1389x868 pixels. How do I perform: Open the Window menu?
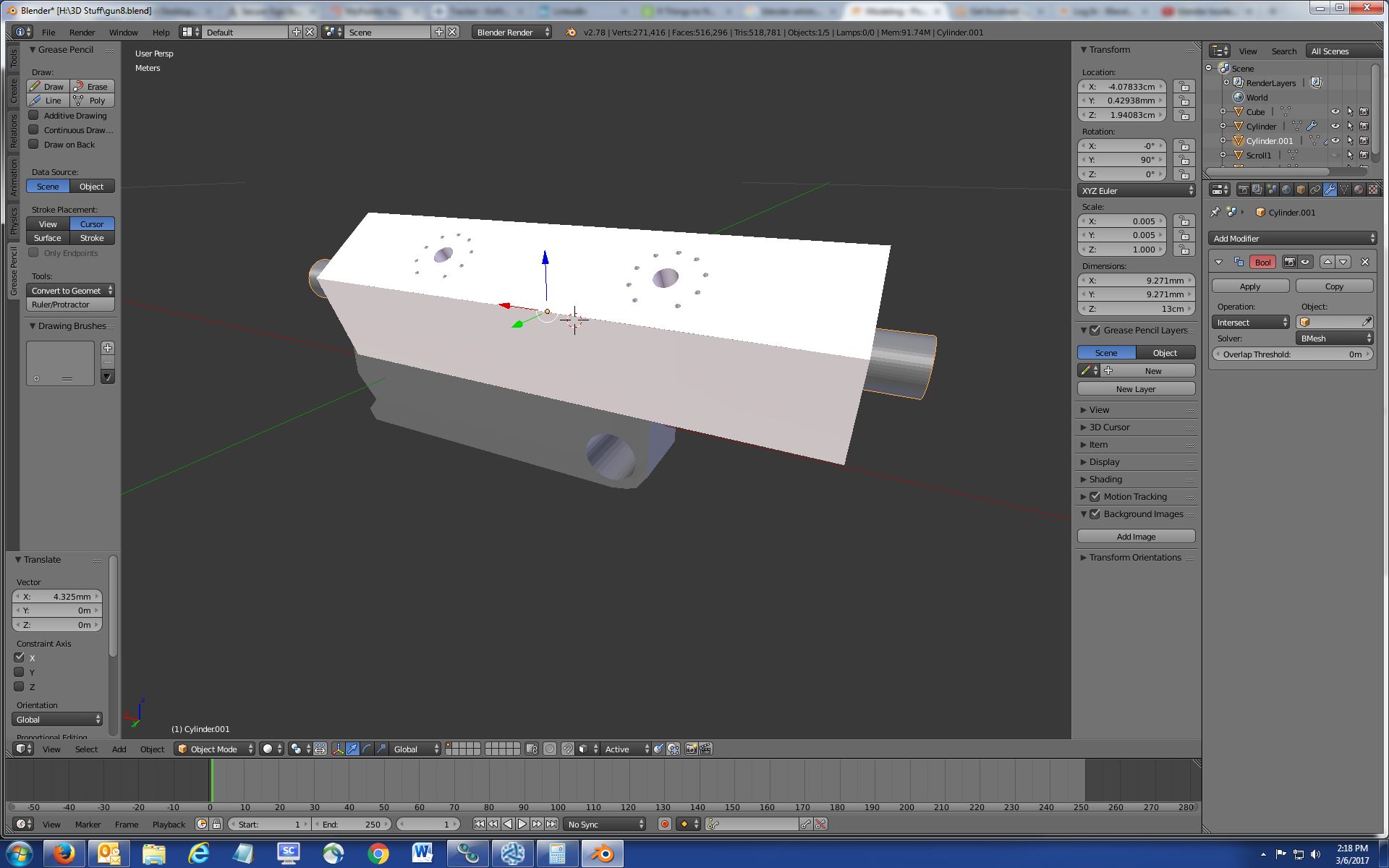(x=123, y=32)
